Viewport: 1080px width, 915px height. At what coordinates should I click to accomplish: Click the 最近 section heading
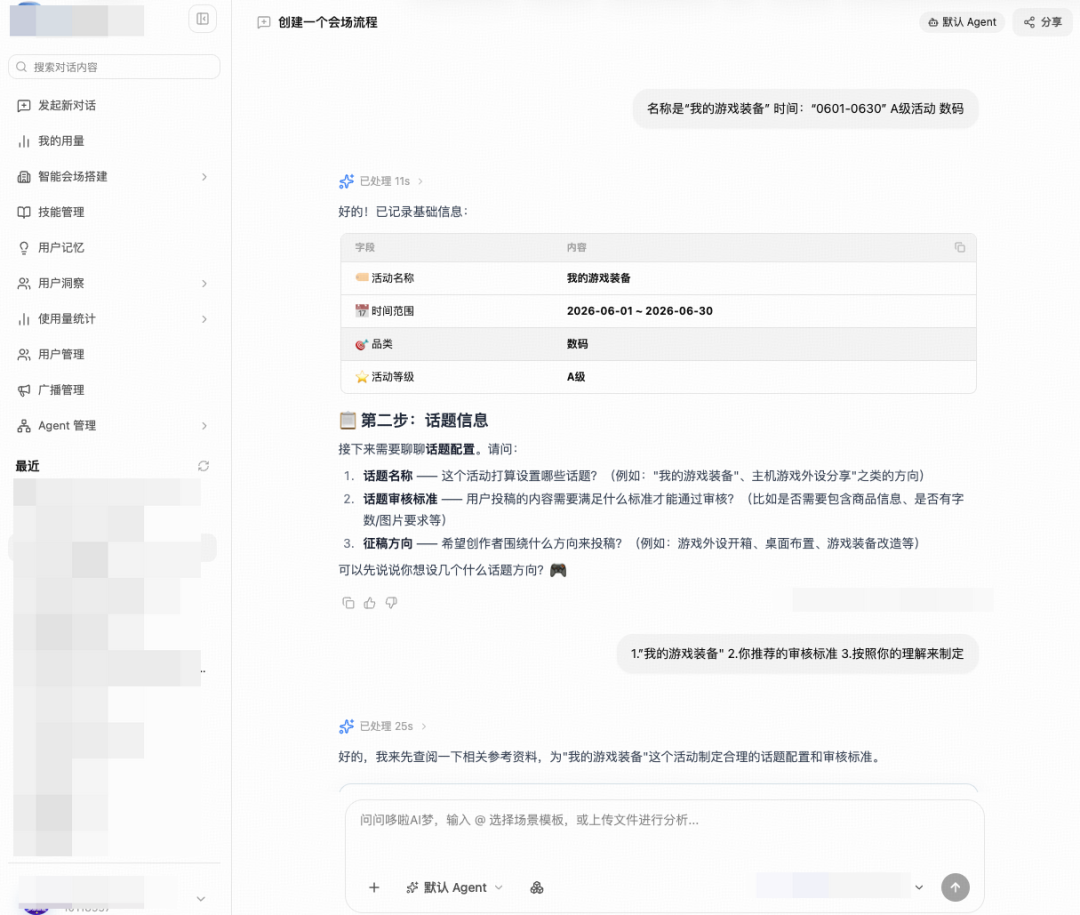(x=28, y=466)
